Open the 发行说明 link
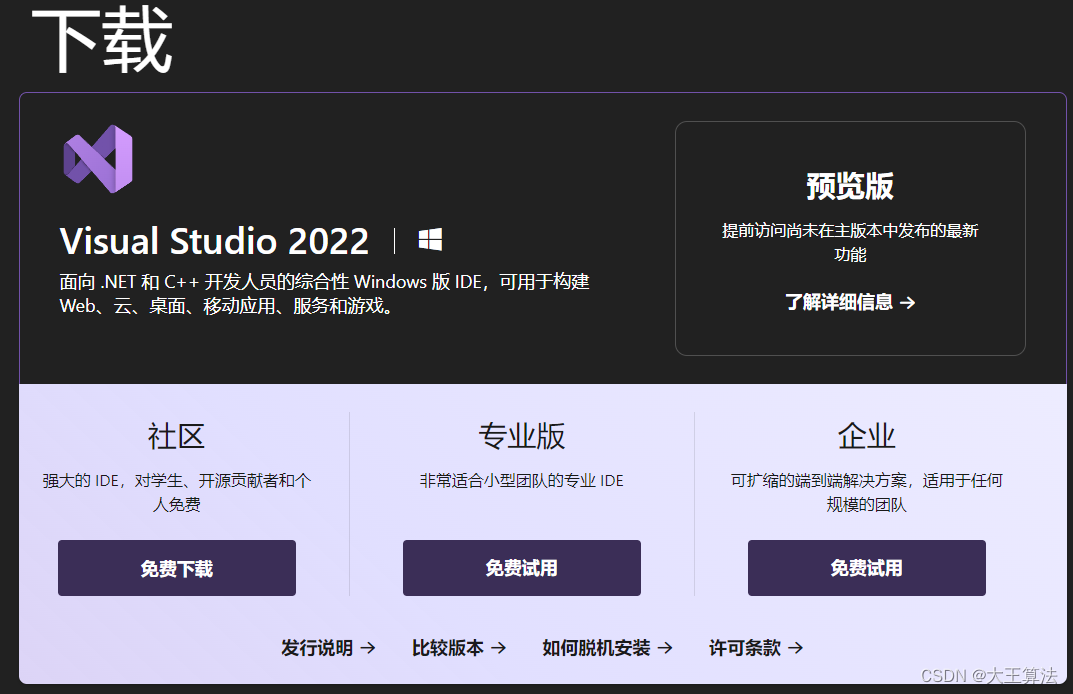Viewport: 1073px width, 694px height. point(328,647)
